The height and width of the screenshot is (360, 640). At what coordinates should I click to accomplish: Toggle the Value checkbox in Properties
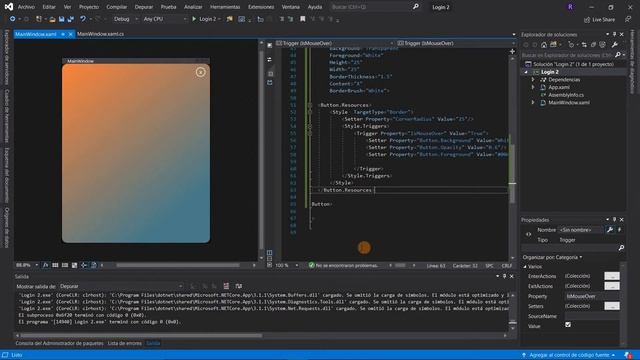click(x=568, y=324)
